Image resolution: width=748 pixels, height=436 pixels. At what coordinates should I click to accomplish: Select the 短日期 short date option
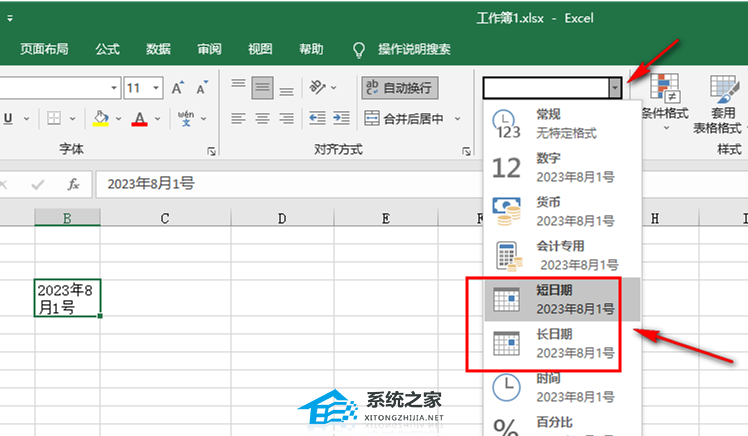click(562, 300)
